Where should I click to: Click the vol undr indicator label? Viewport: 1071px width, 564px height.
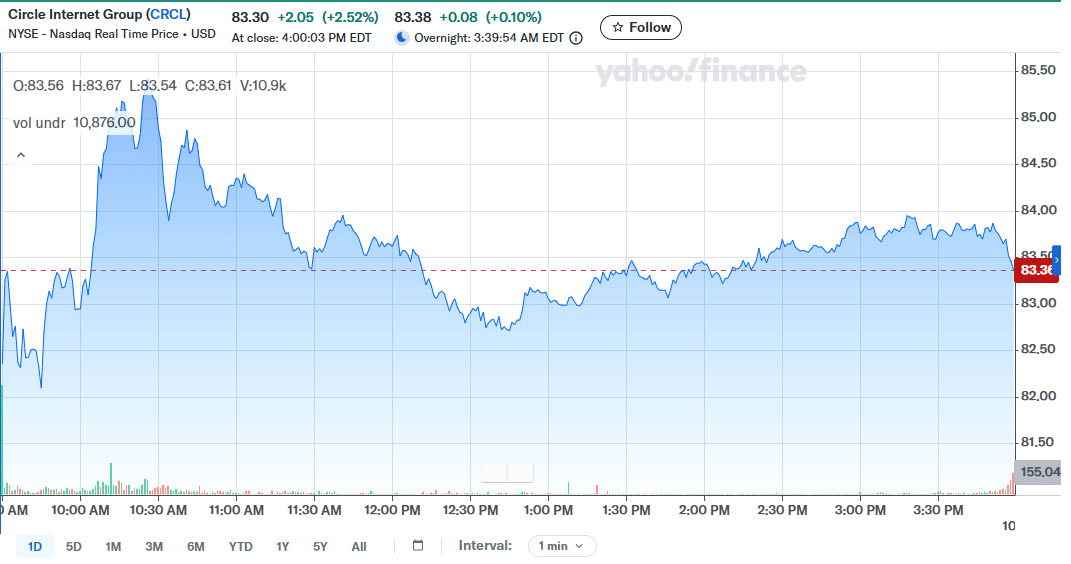[39, 123]
